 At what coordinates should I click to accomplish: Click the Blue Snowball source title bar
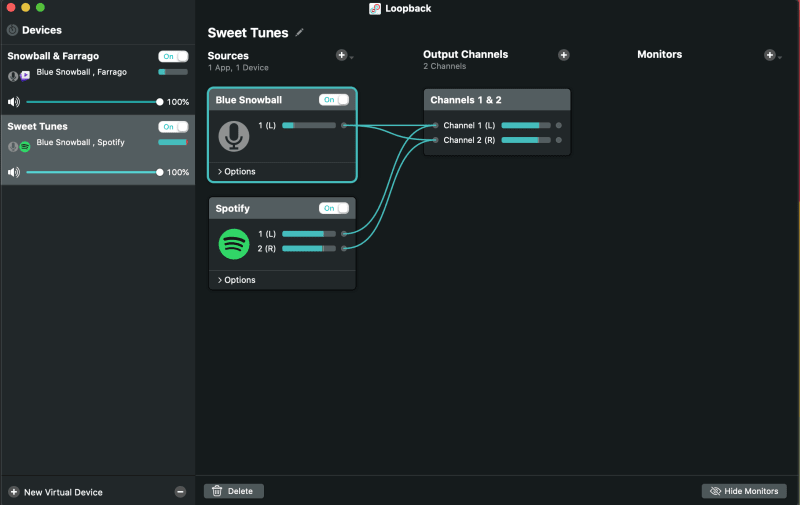[x=282, y=100]
